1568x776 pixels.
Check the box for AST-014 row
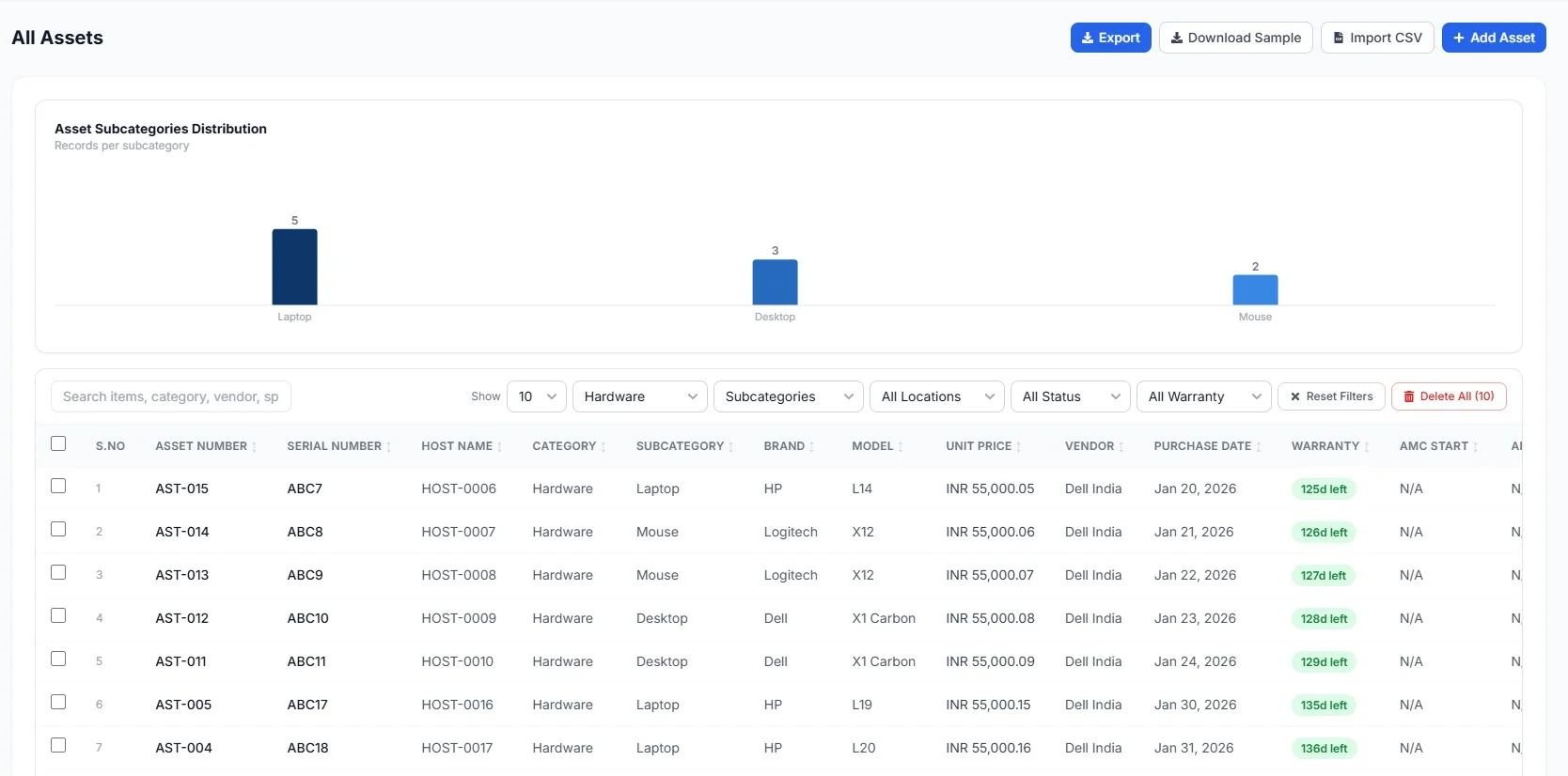point(58,529)
